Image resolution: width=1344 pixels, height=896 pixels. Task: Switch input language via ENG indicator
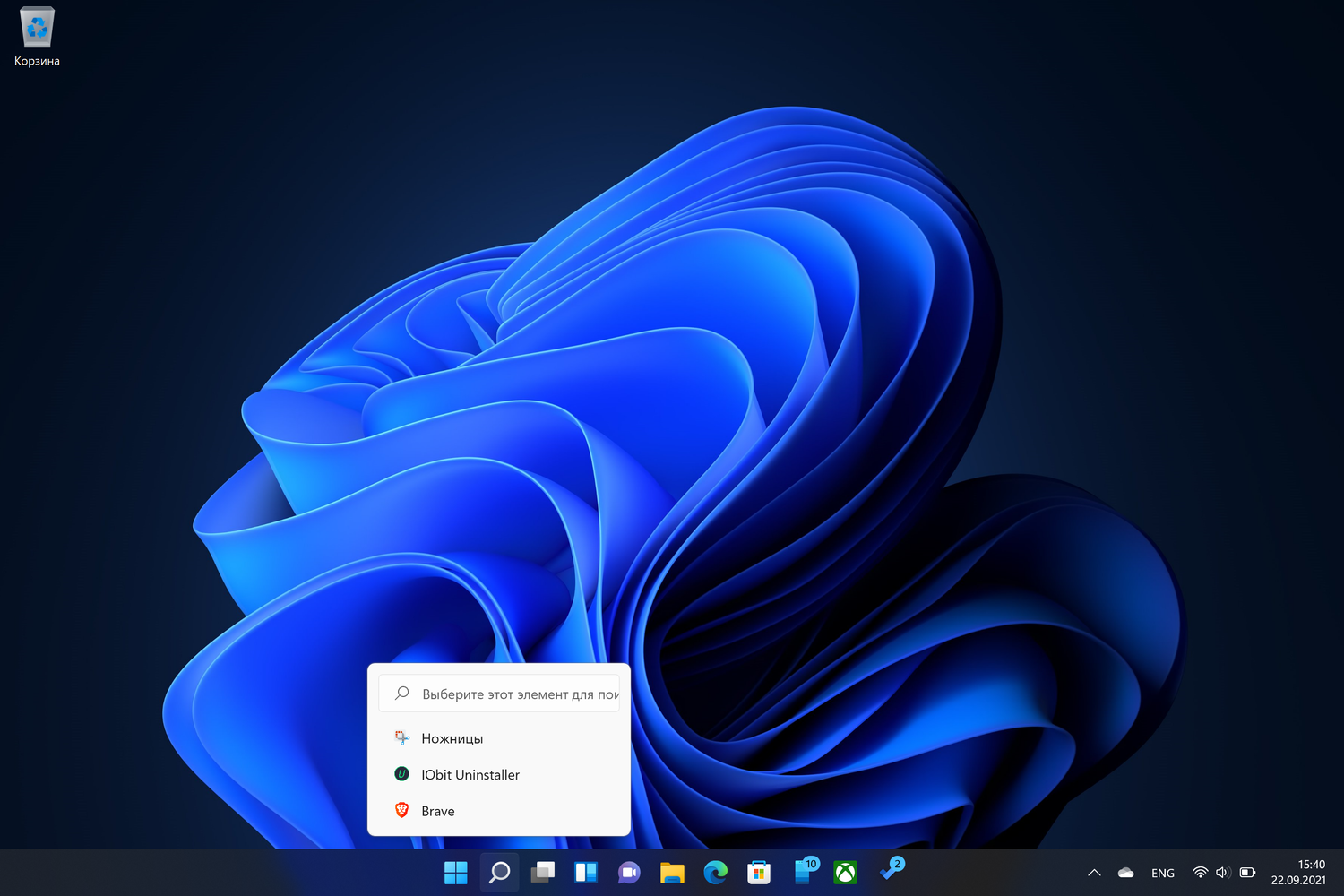[x=1163, y=873]
